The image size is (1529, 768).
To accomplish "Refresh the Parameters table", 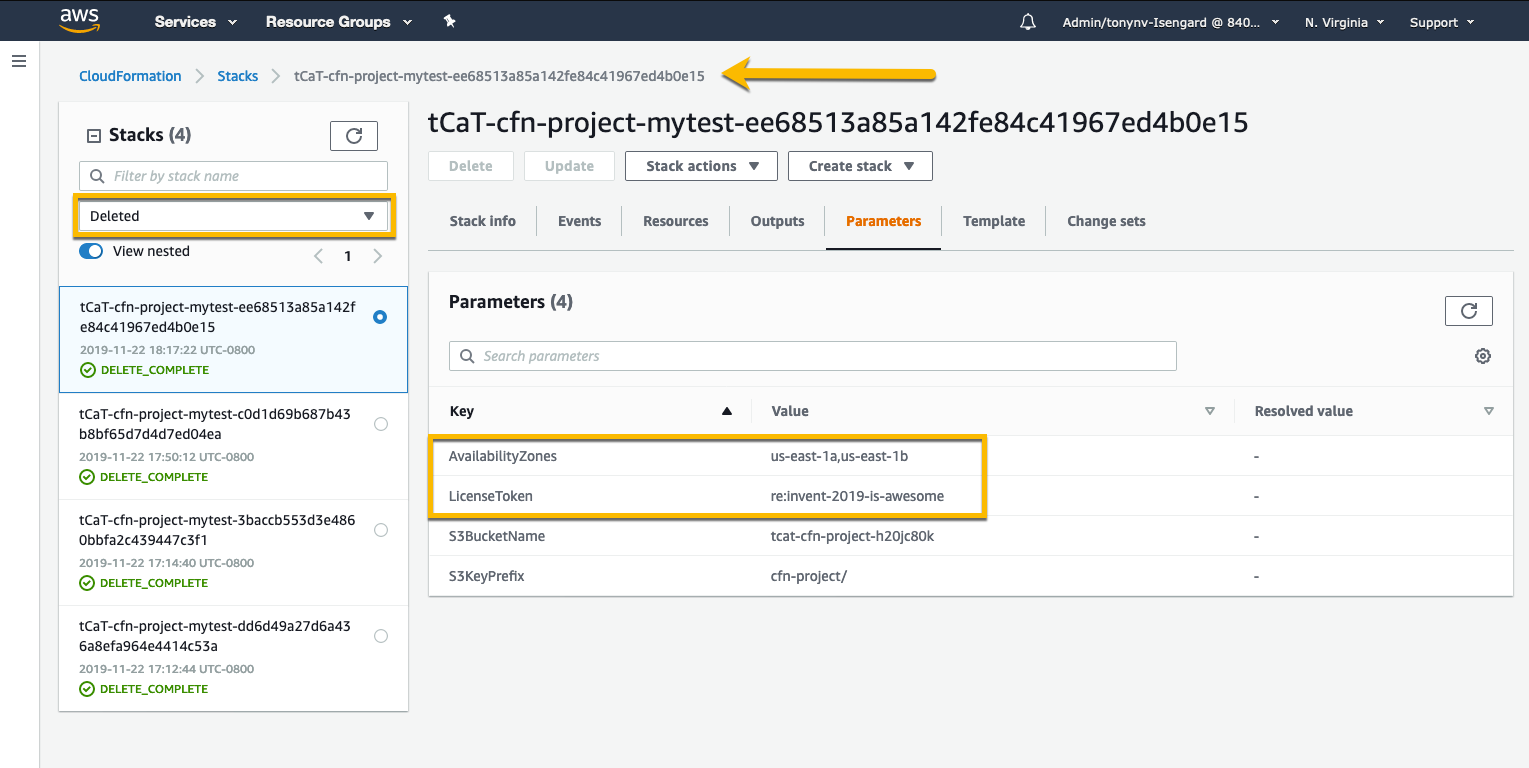I will (x=1469, y=311).
